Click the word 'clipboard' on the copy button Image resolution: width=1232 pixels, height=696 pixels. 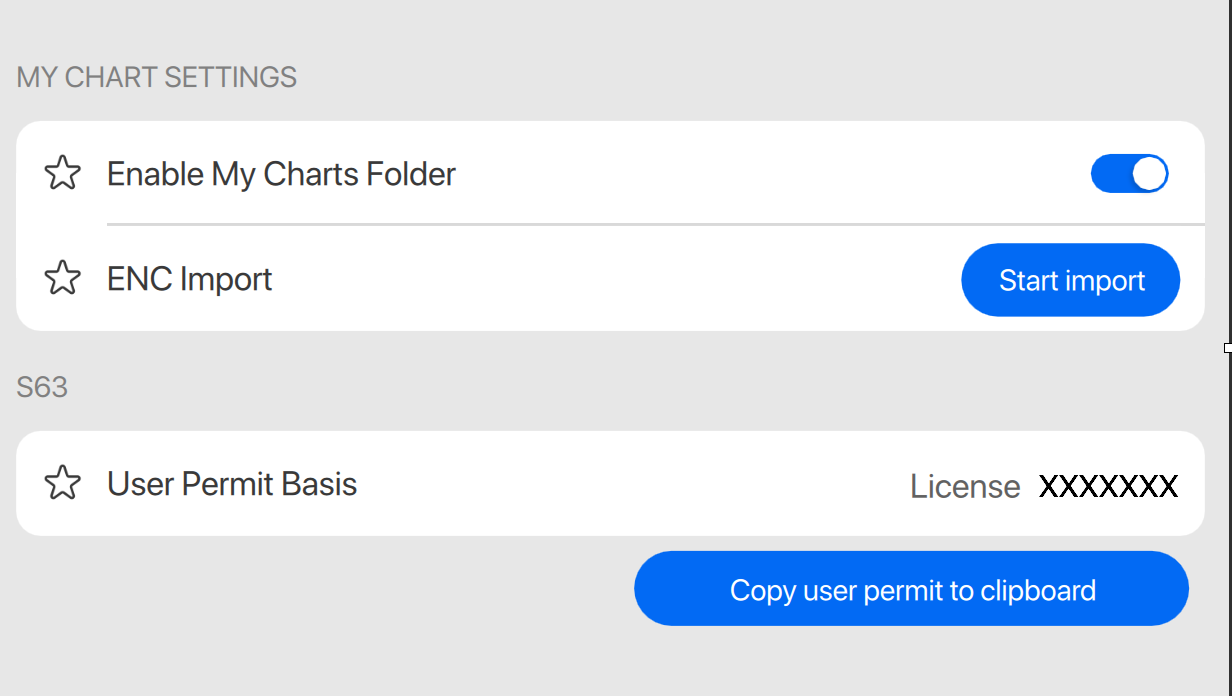coord(1037,590)
